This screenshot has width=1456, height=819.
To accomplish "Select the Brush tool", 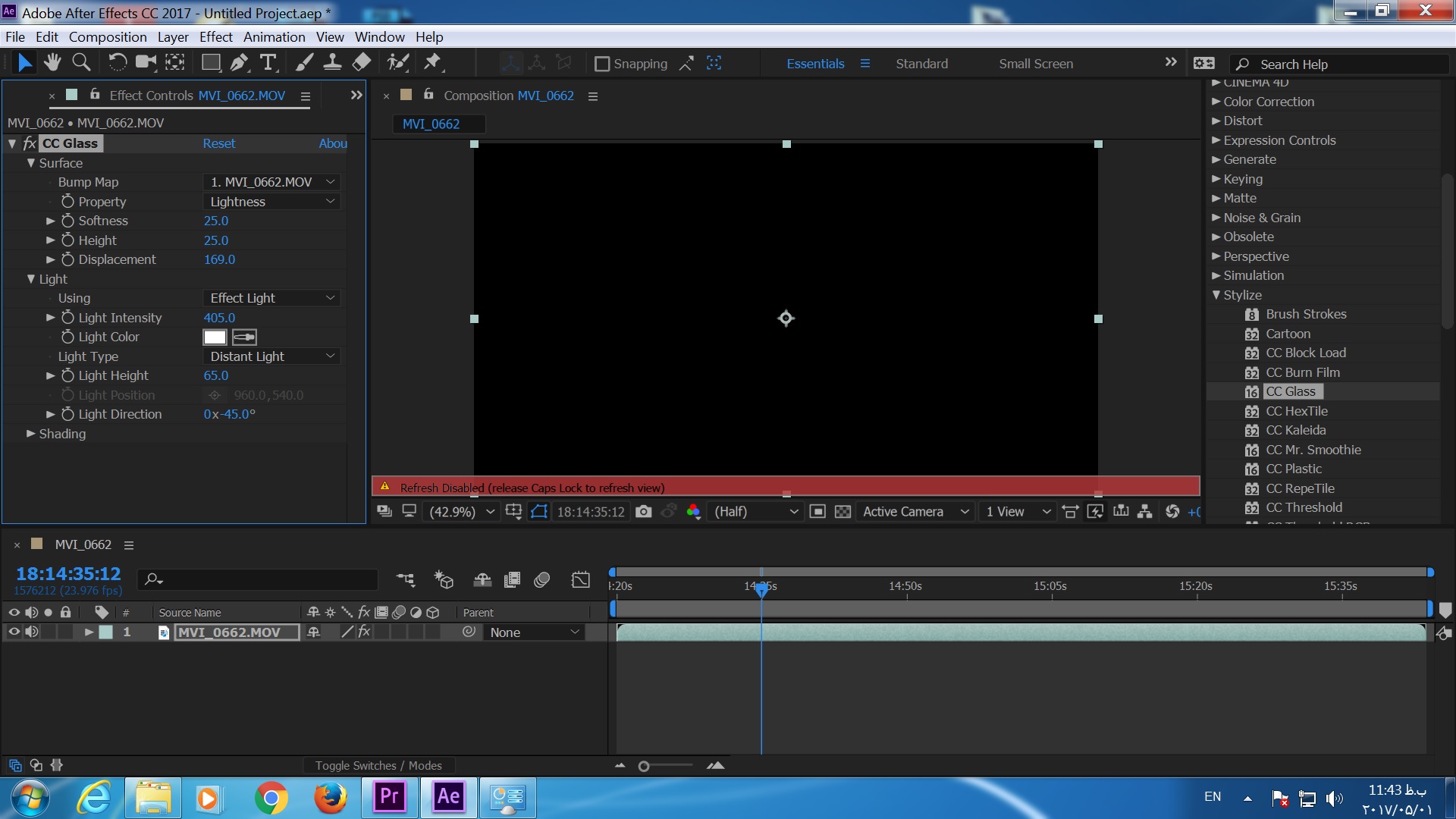I will [x=304, y=63].
